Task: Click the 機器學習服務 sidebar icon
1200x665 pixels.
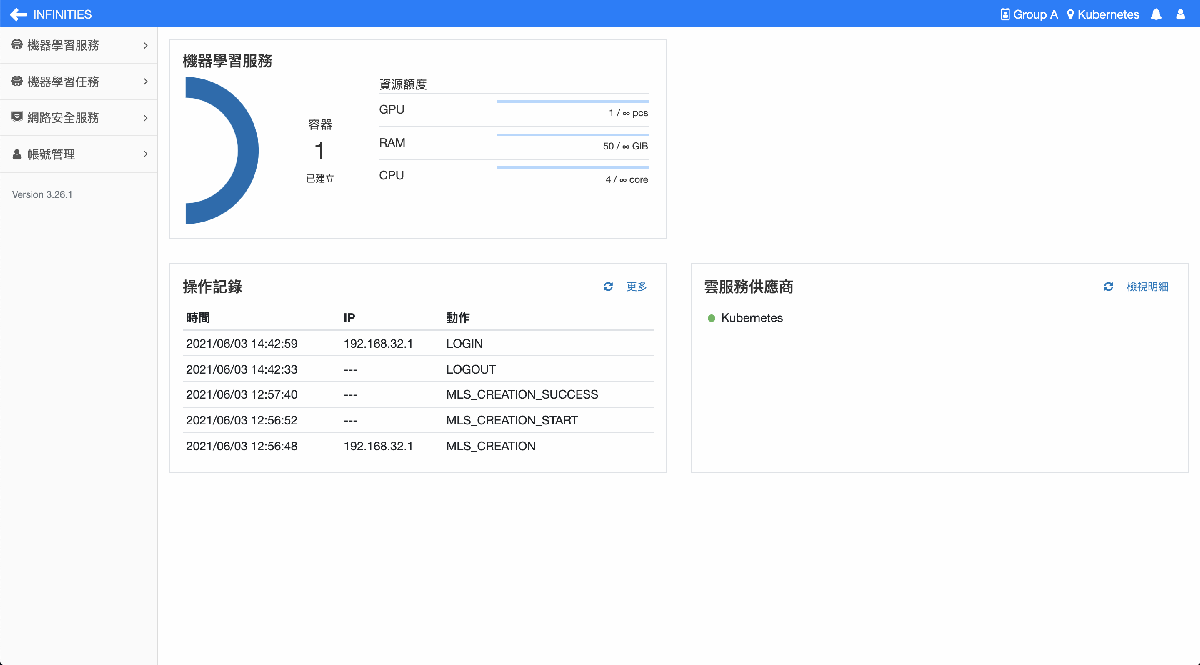Action: (17, 46)
